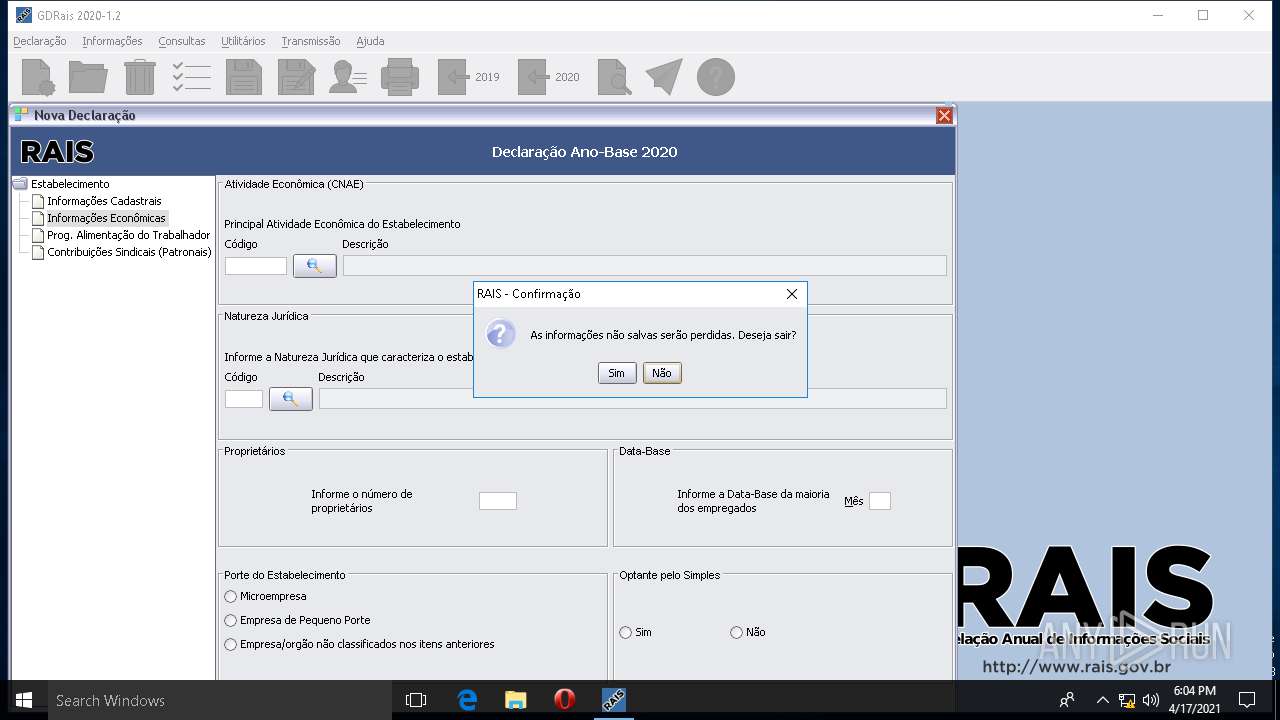Open the Ajuda menu
Viewport: 1280px width, 720px height.
(370, 41)
